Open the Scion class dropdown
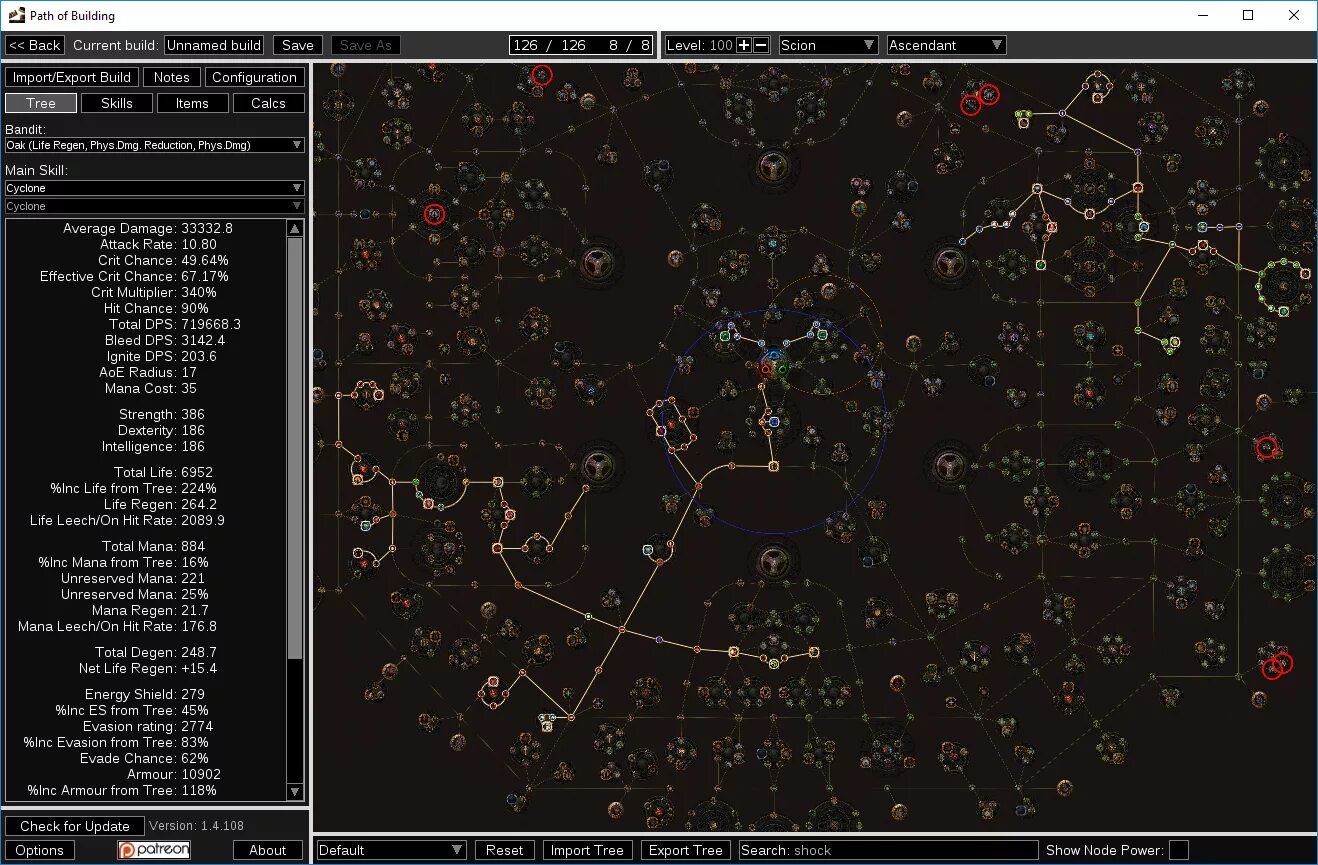The height and width of the screenshot is (865, 1318). 828,45
